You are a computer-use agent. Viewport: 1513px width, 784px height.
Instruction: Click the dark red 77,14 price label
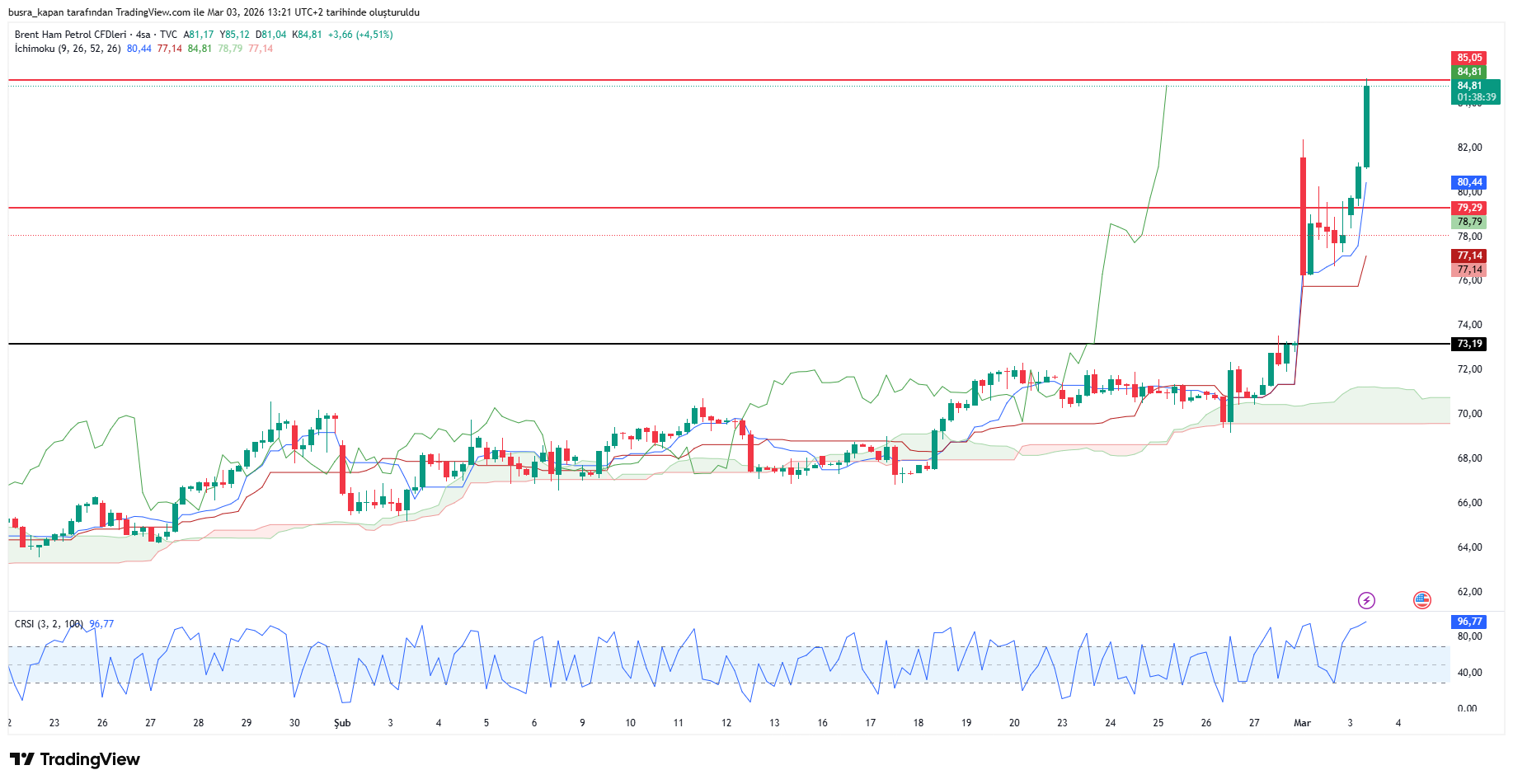coord(1468,256)
